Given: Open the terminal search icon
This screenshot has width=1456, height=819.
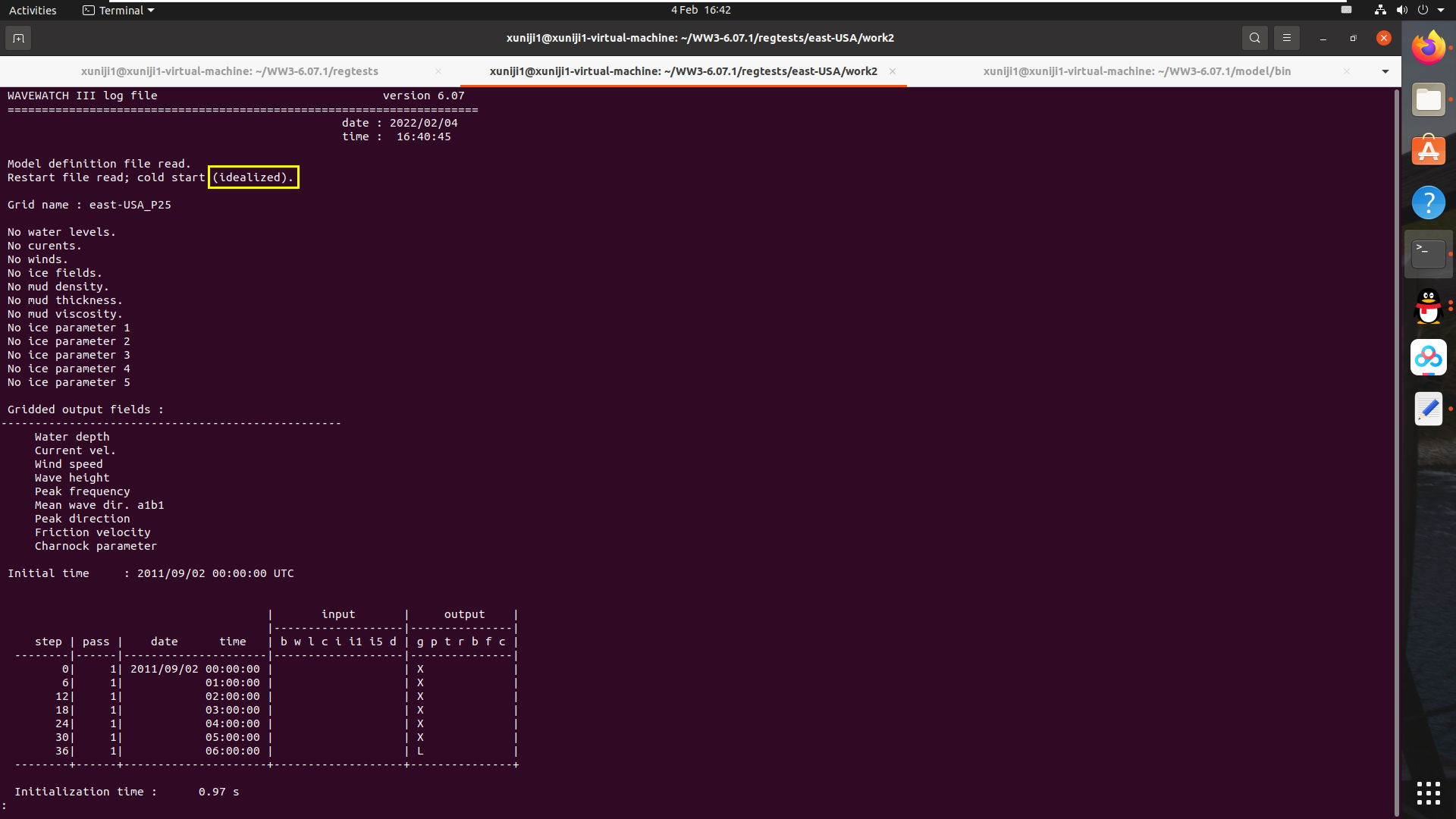Looking at the screenshot, I should pyautogui.click(x=1255, y=38).
